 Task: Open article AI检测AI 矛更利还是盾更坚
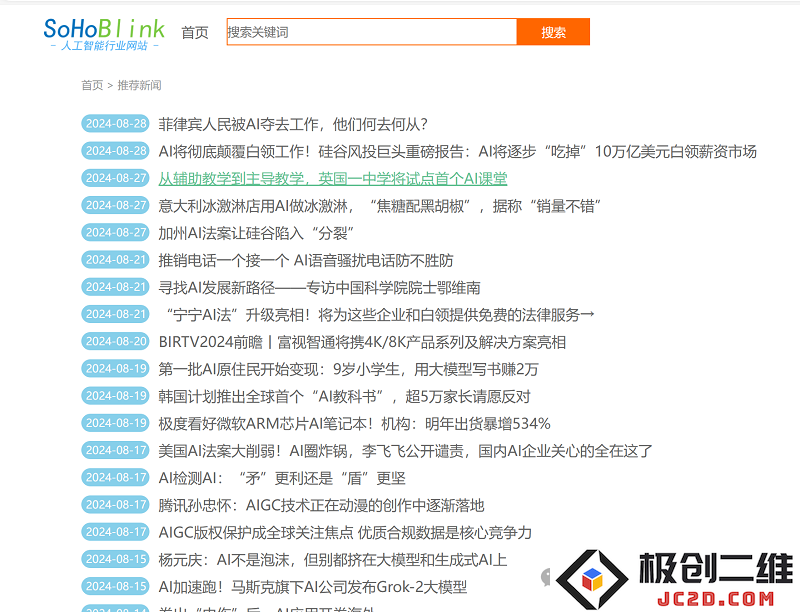coord(282,478)
